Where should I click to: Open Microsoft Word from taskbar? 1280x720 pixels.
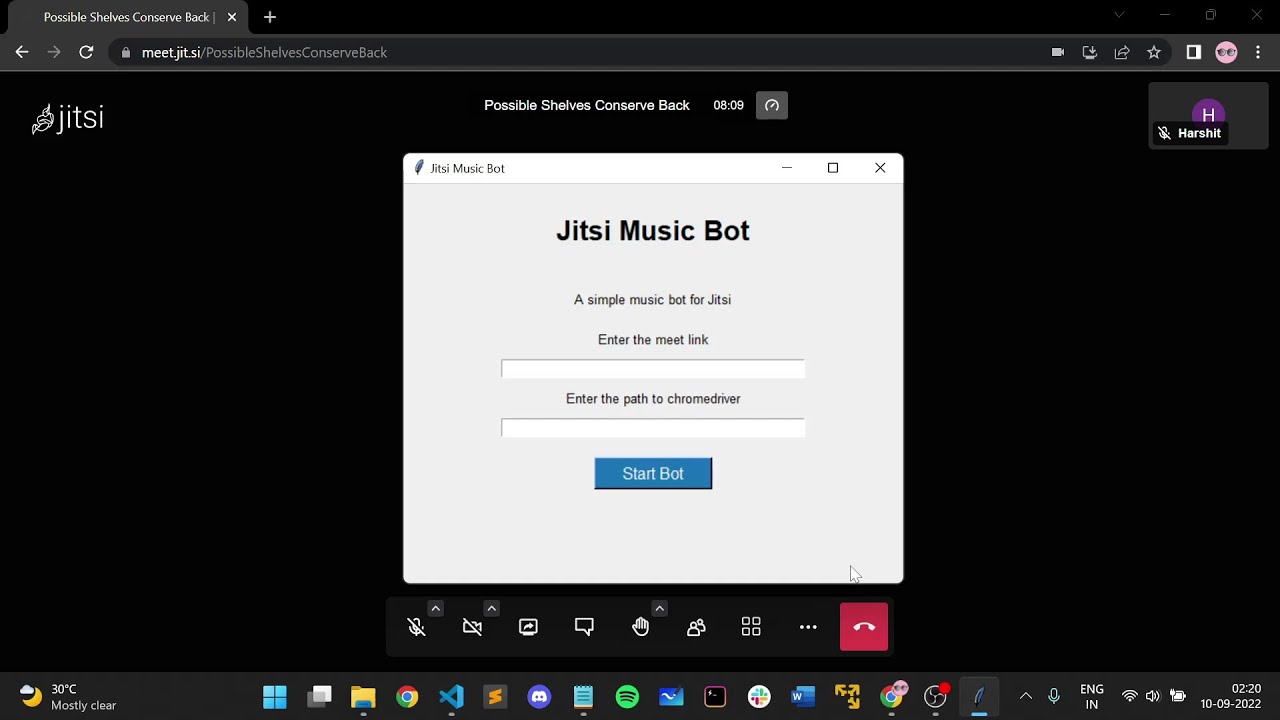(x=803, y=697)
